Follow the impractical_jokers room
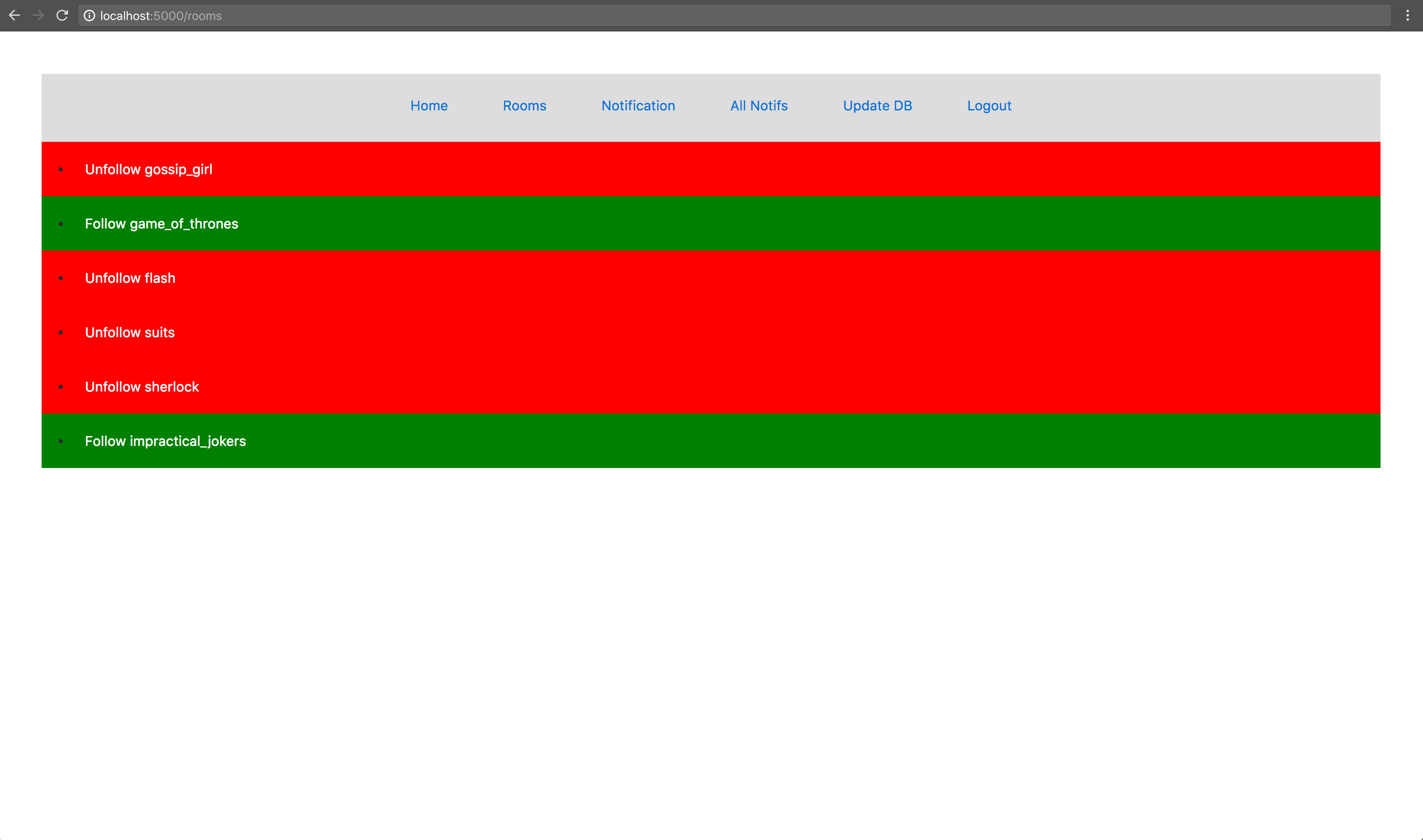1423x840 pixels. (165, 441)
